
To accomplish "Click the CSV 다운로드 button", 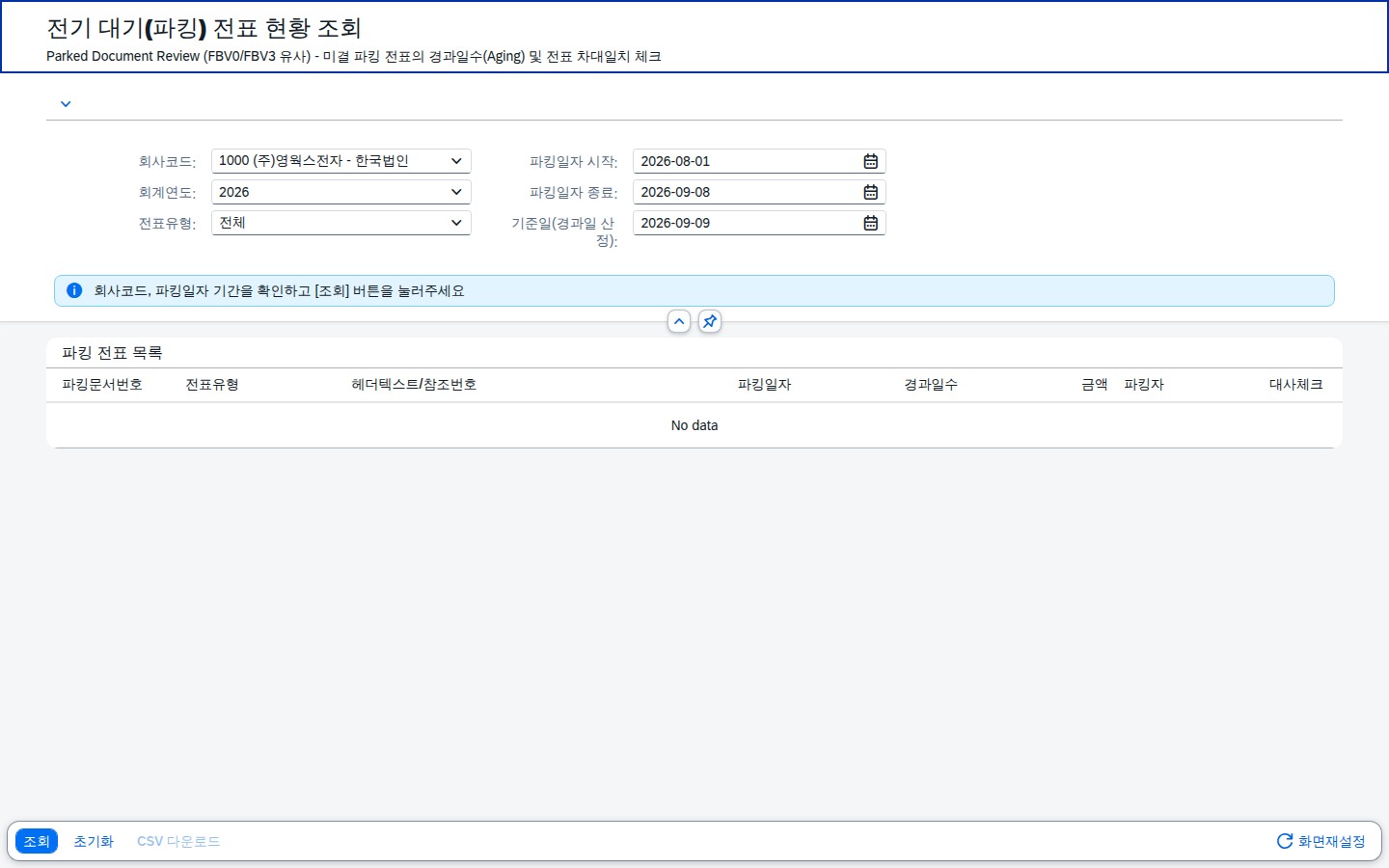I will (x=178, y=841).
